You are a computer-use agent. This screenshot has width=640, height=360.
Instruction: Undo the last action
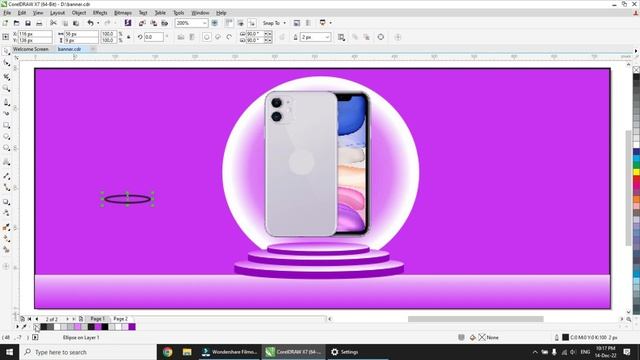click(91, 23)
